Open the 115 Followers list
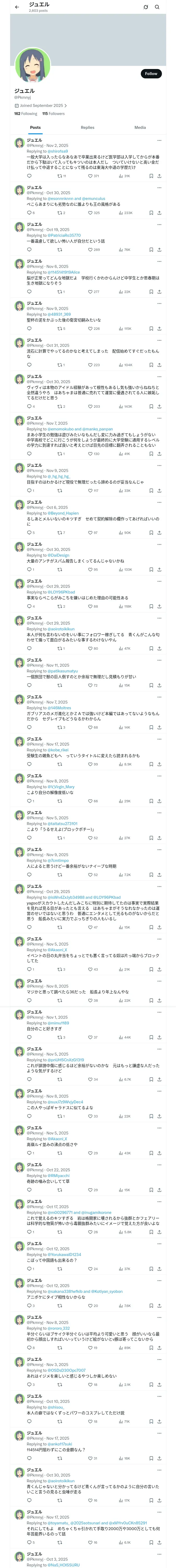This screenshot has height=1568, width=176. click(x=53, y=114)
